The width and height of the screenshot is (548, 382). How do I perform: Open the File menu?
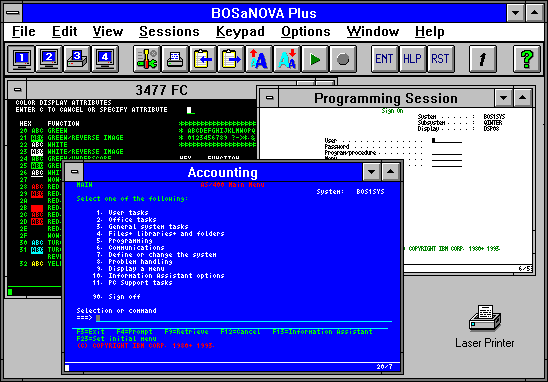[23, 31]
